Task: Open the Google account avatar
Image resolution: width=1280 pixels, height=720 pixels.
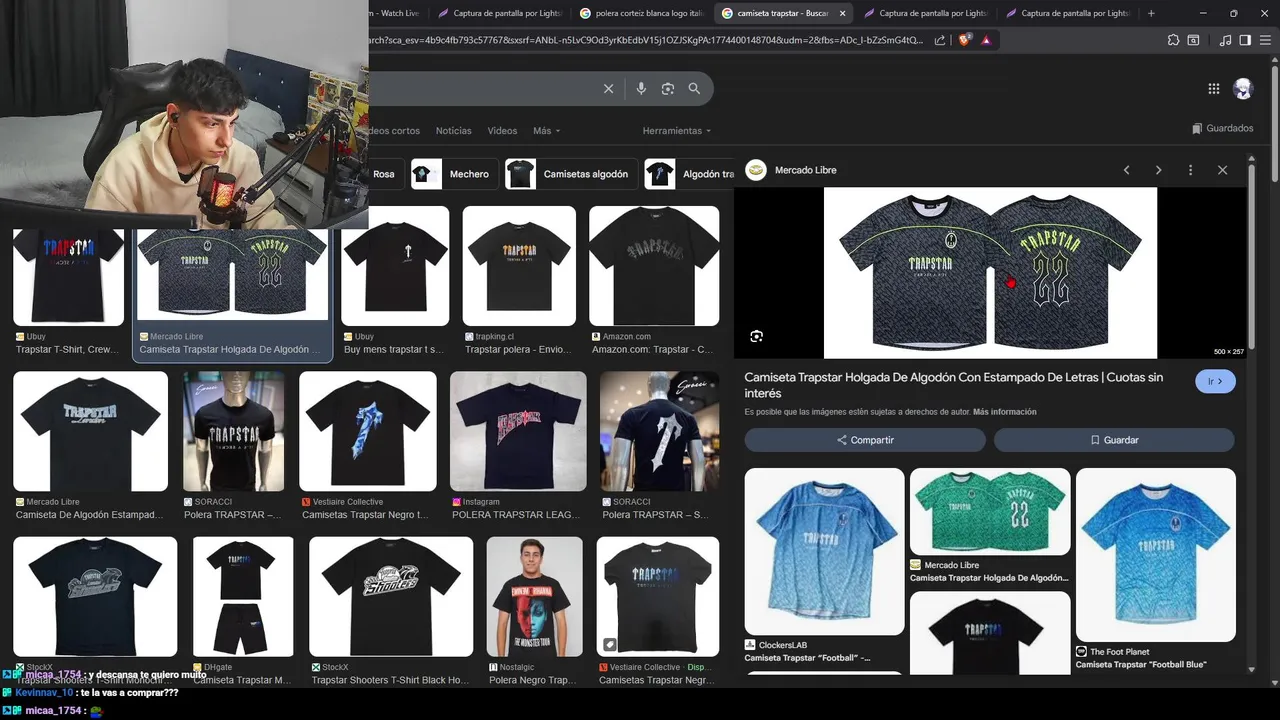Action: (1243, 88)
